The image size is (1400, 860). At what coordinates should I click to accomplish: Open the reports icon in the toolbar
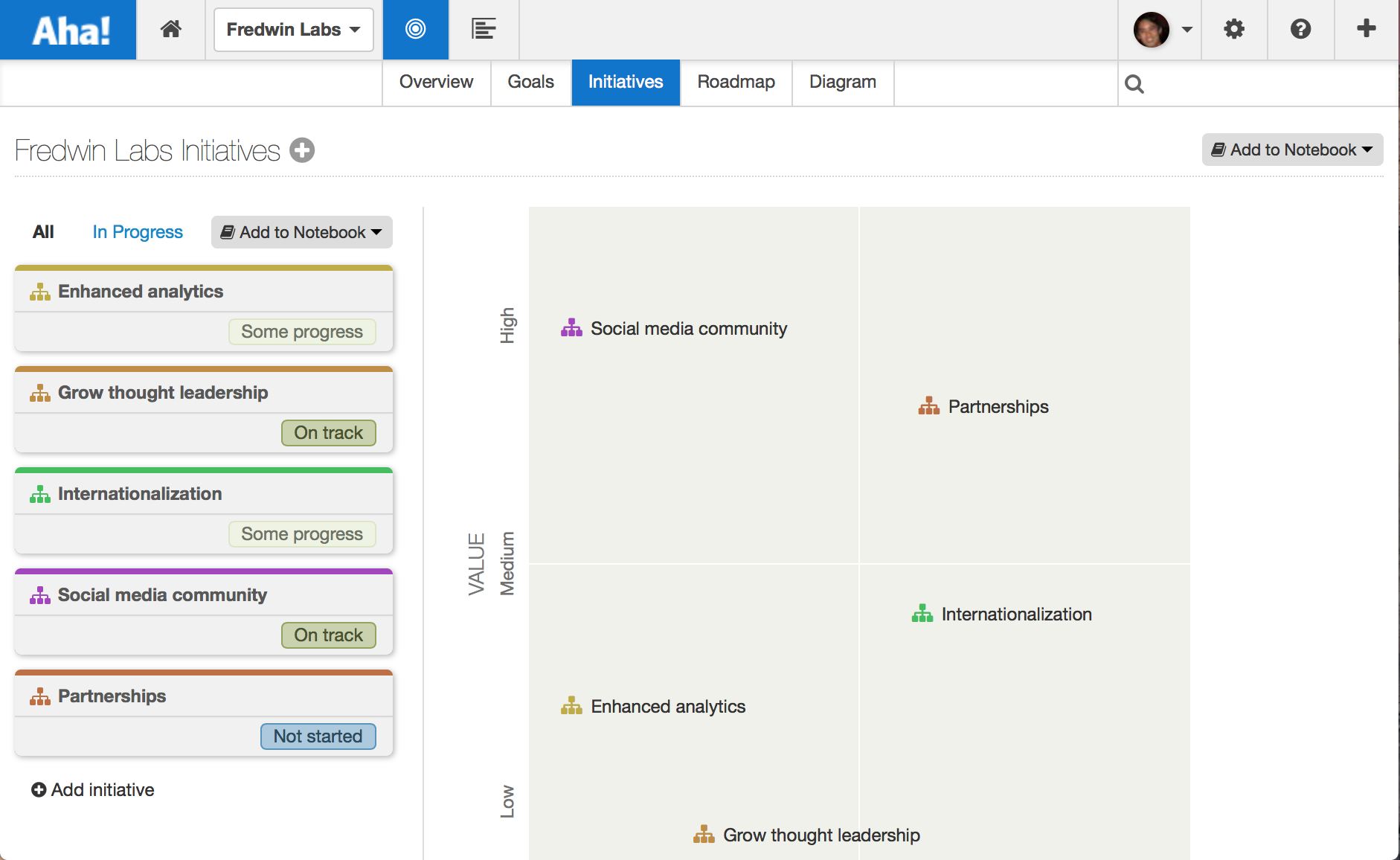coord(483,29)
